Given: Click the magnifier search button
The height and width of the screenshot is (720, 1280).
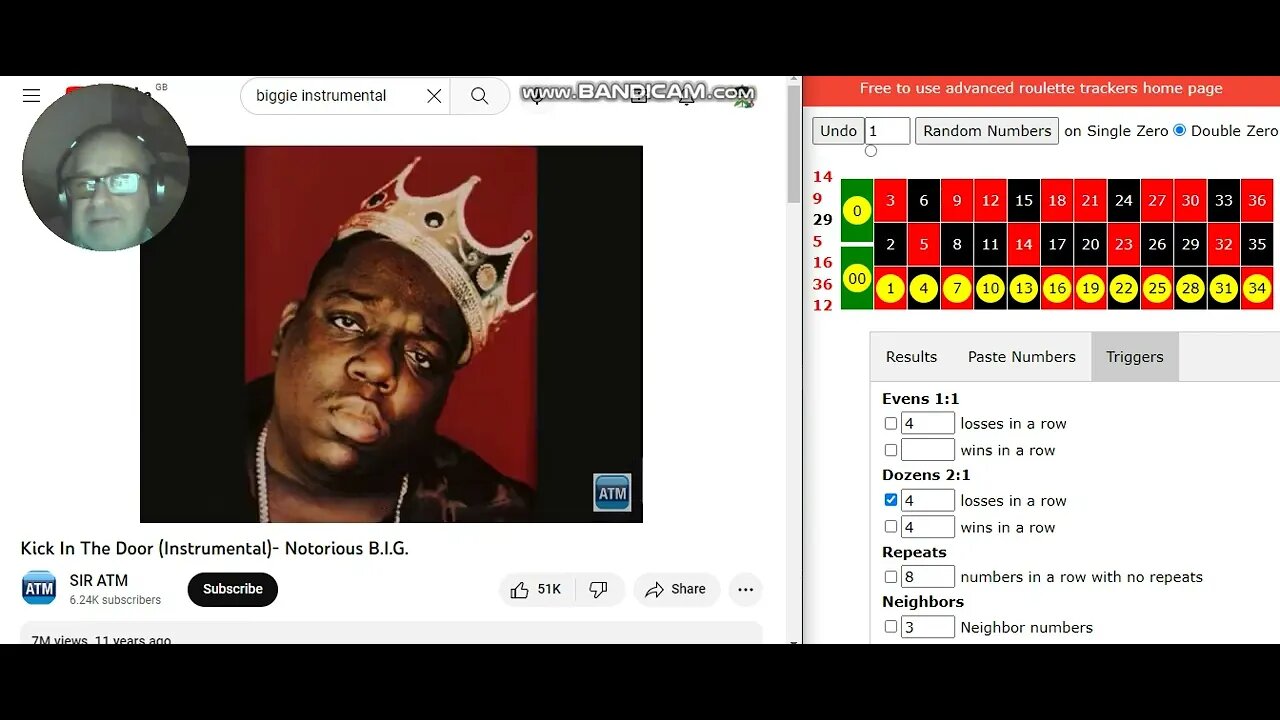Looking at the screenshot, I should click(x=480, y=96).
